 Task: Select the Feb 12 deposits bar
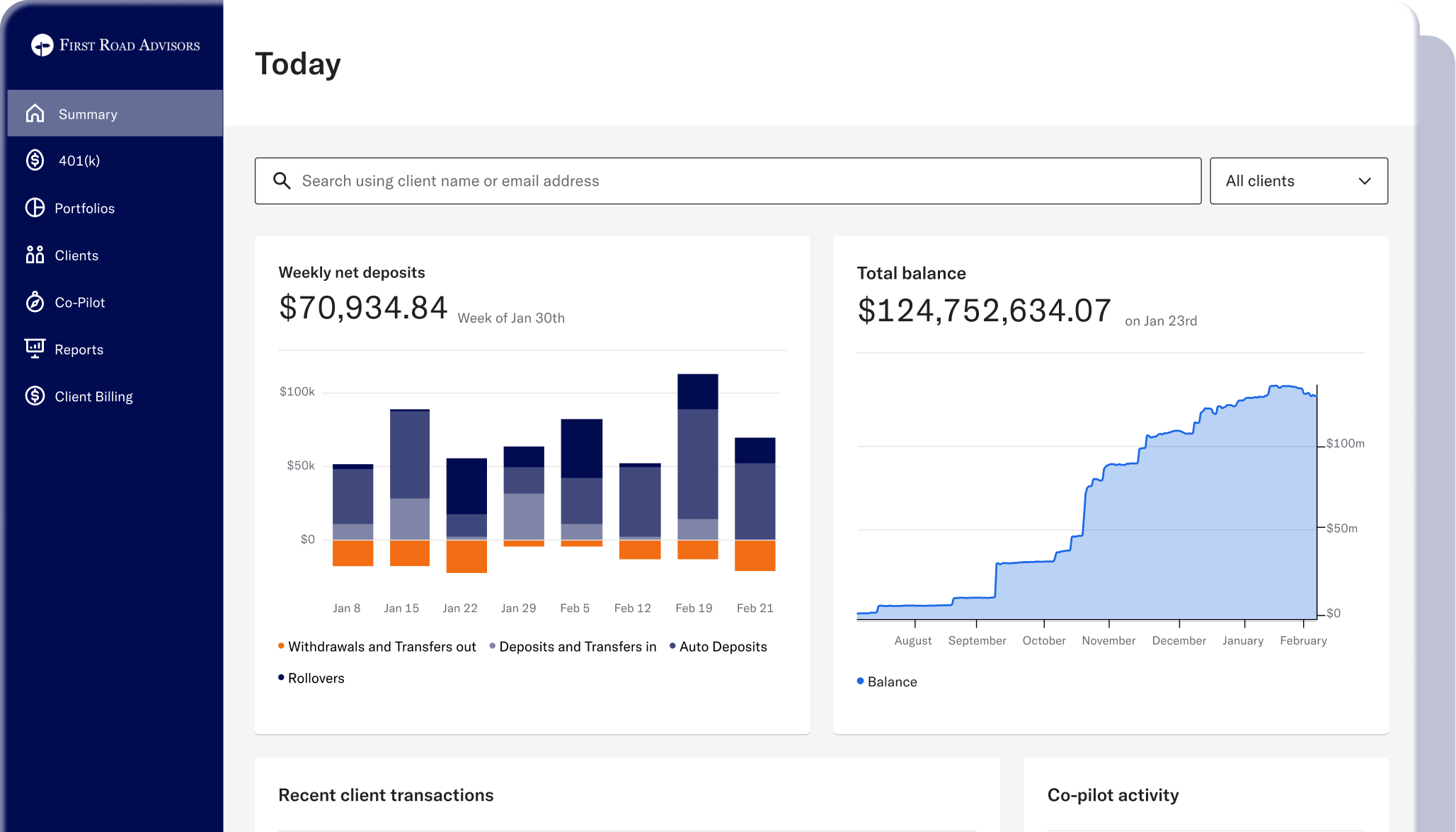[640, 511]
